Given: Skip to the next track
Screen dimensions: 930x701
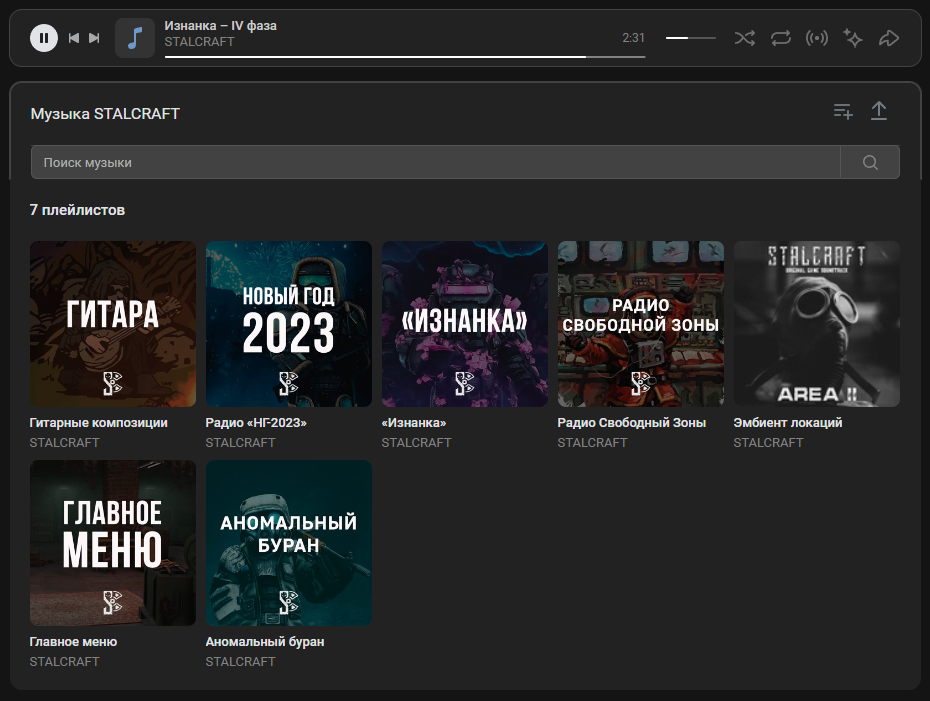Looking at the screenshot, I should [95, 38].
